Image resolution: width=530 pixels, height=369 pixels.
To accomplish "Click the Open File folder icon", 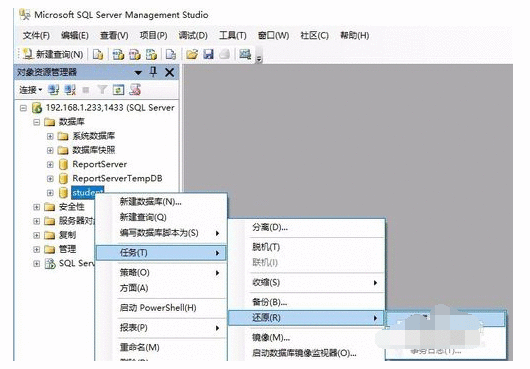I will coord(192,54).
